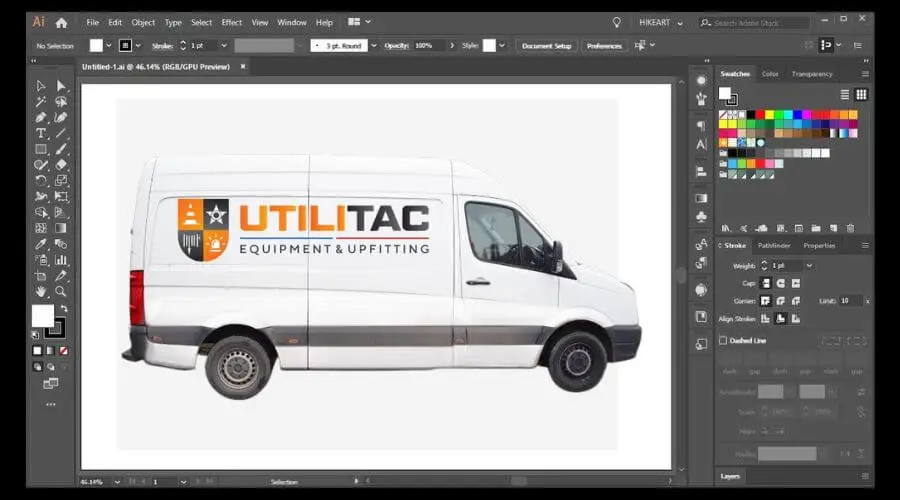The height and width of the screenshot is (500, 900).
Task: Open the File menu
Action: coord(92,22)
